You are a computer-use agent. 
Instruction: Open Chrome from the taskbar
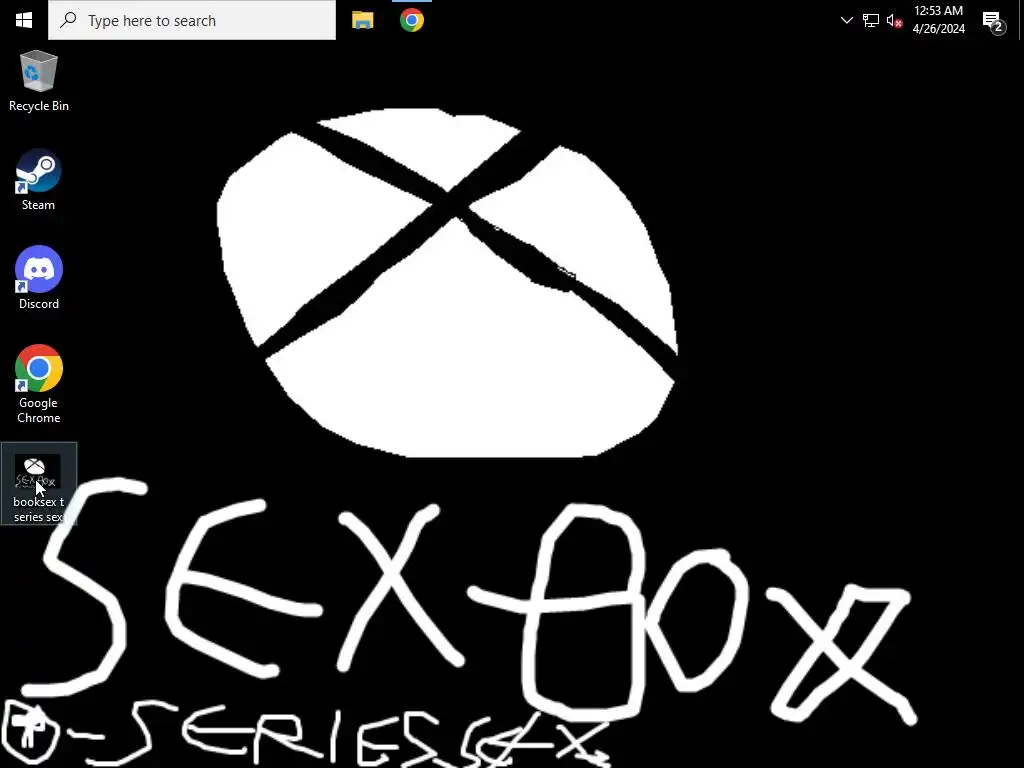pos(412,20)
